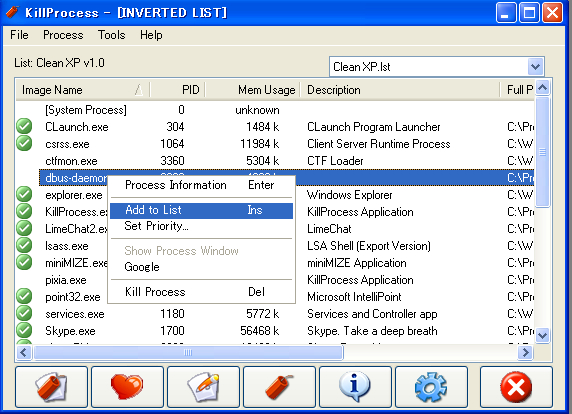Click the point32.exe image name
This screenshot has width=572, height=414.
click(x=73, y=297)
